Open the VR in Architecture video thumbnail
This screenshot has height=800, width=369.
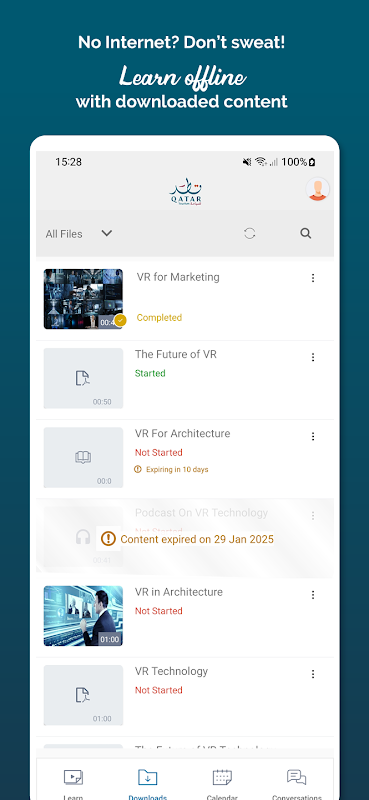(83, 616)
